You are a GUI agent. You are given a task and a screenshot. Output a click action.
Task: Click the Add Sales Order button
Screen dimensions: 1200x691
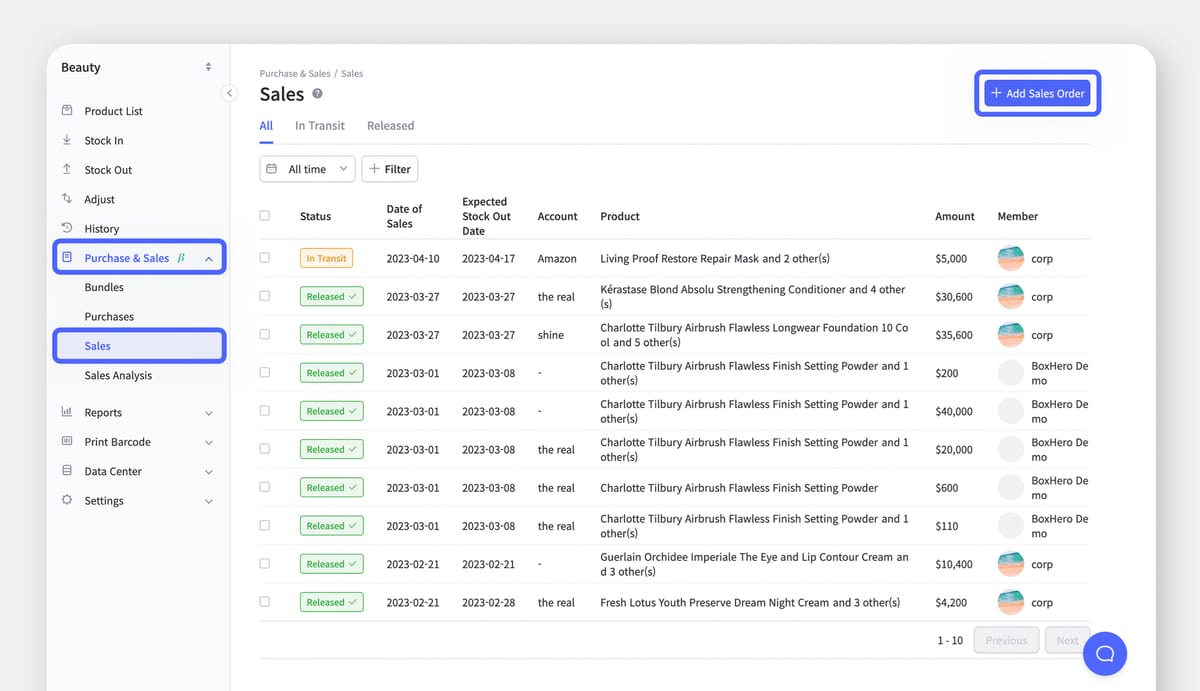click(x=1037, y=92)
